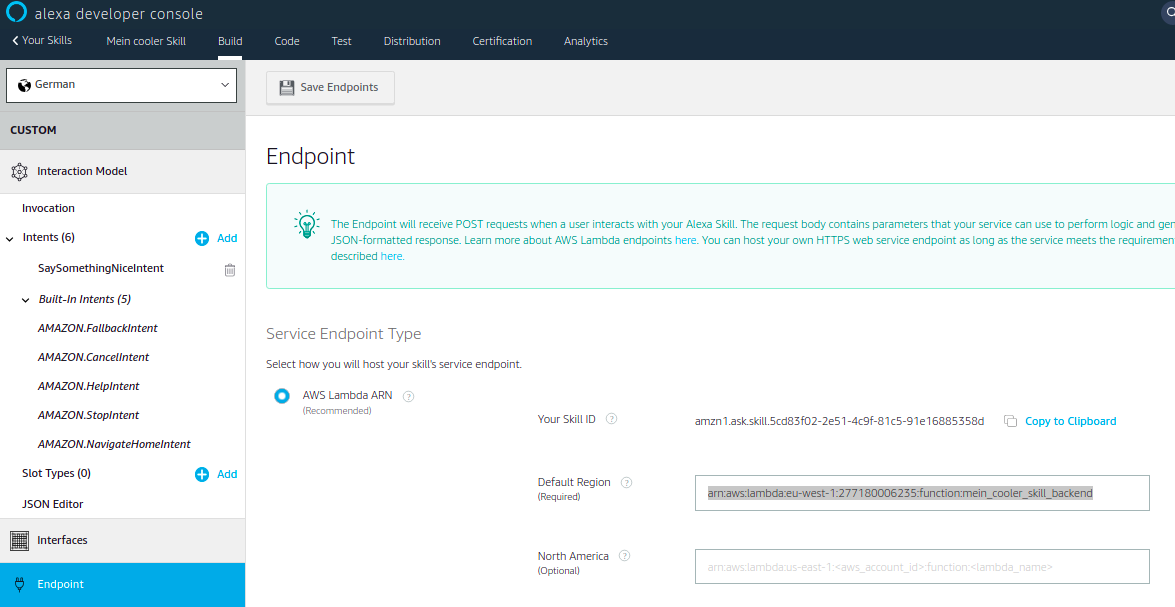This screenshot has width=1175, height=607.
Task: Open the Interfaces section
Action: click(x=123, y=540)
